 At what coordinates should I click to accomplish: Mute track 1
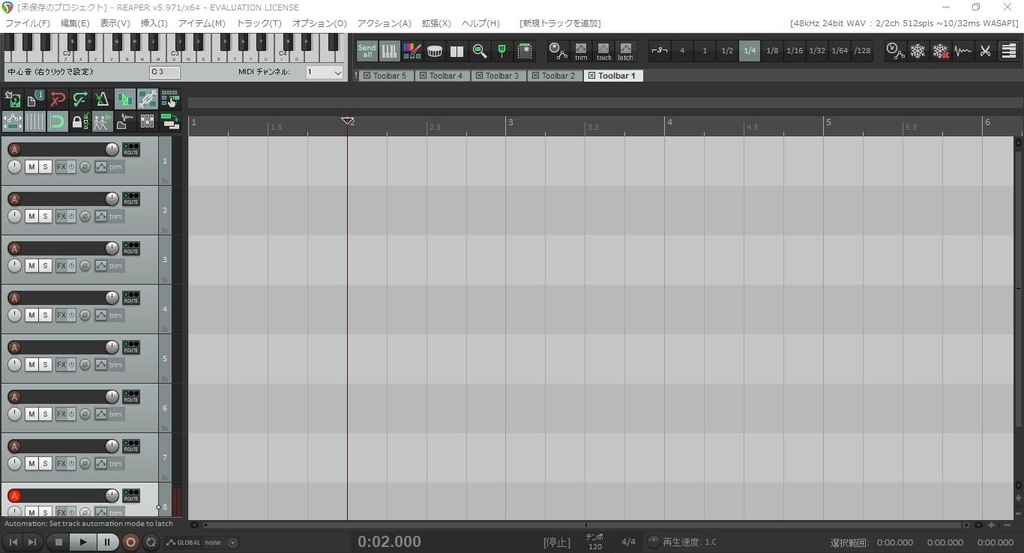[x=31, y=166]
